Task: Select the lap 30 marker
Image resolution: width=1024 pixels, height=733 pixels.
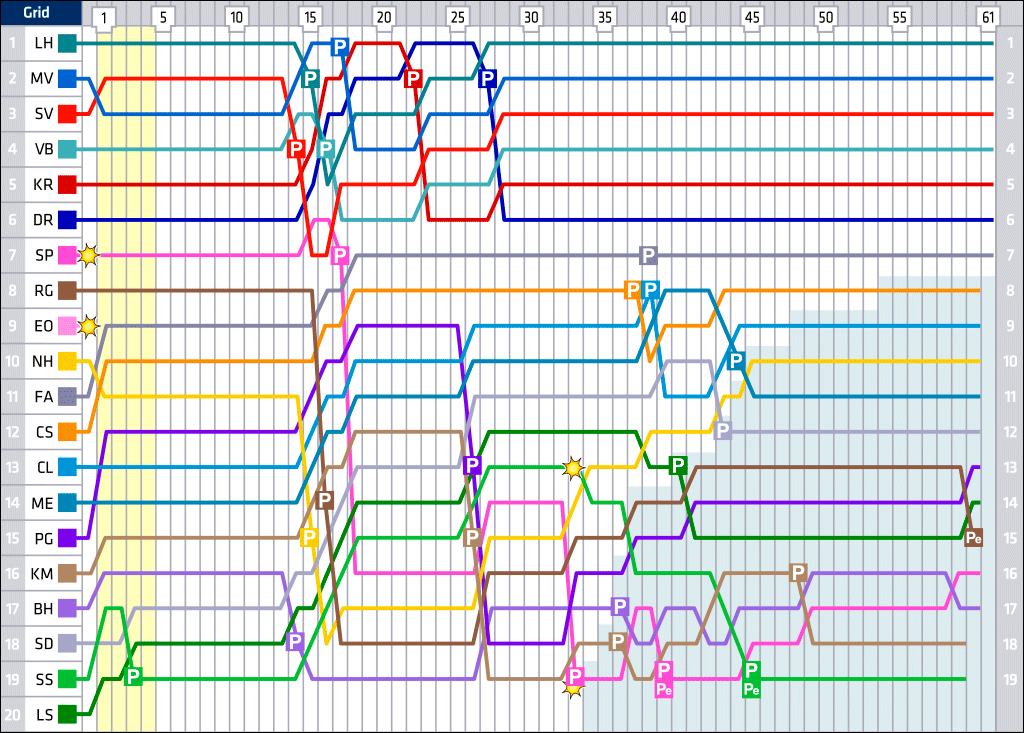Action: click(531, 18)
